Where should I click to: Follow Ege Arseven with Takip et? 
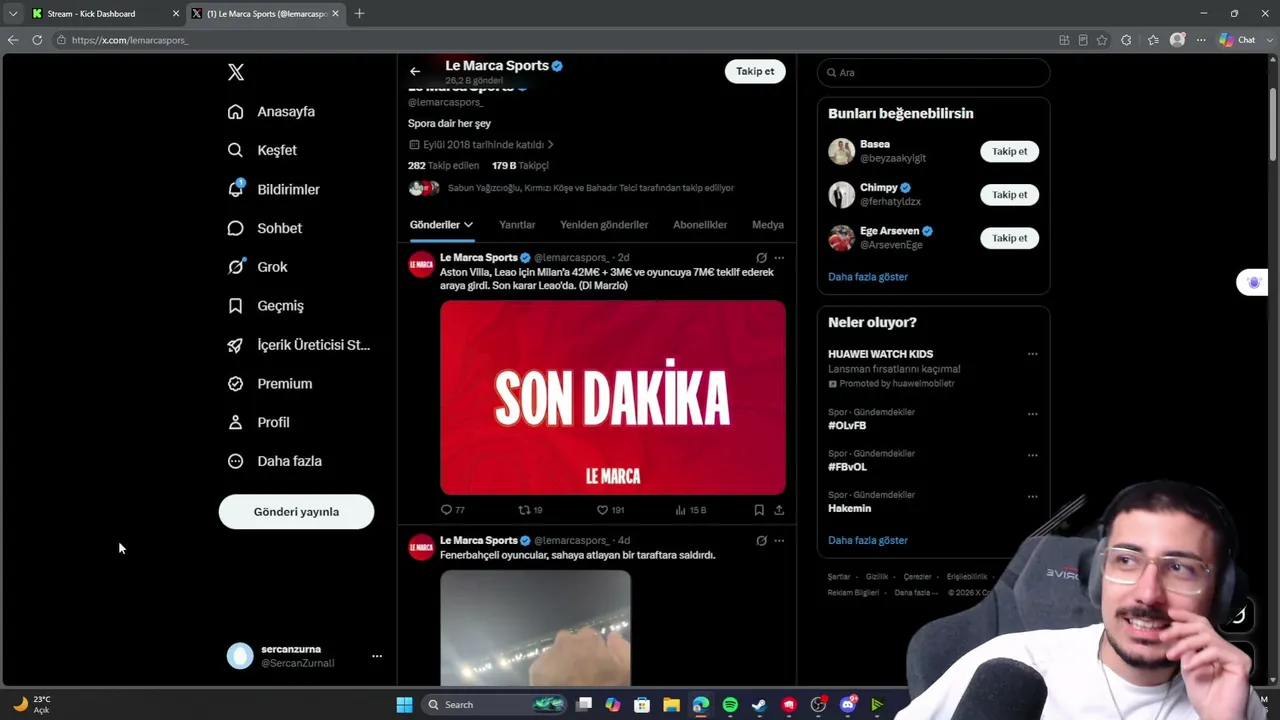(1009, 238)
